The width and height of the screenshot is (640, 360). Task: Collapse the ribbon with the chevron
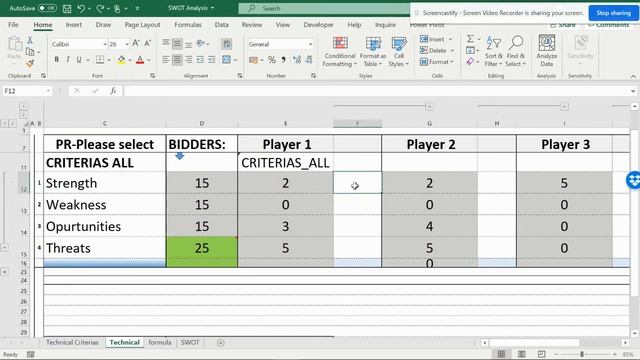pos(633,76)
